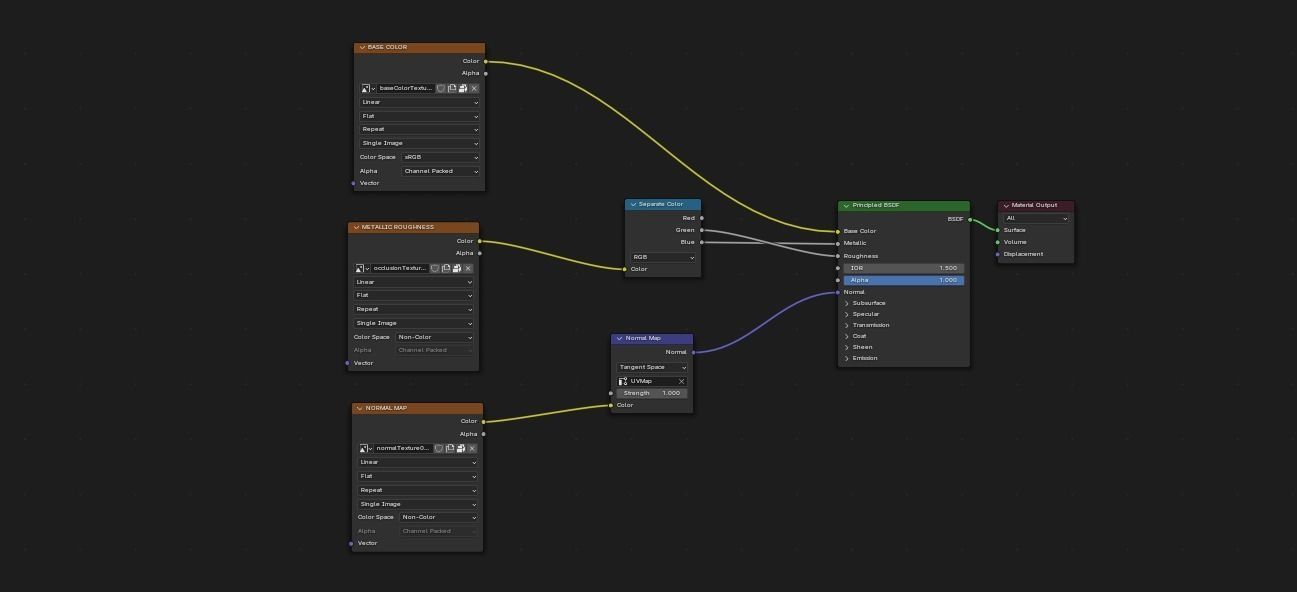
Task: Open Linear dropdown in METALLIC ROUGHNESS node
Action: coord(414,282)
